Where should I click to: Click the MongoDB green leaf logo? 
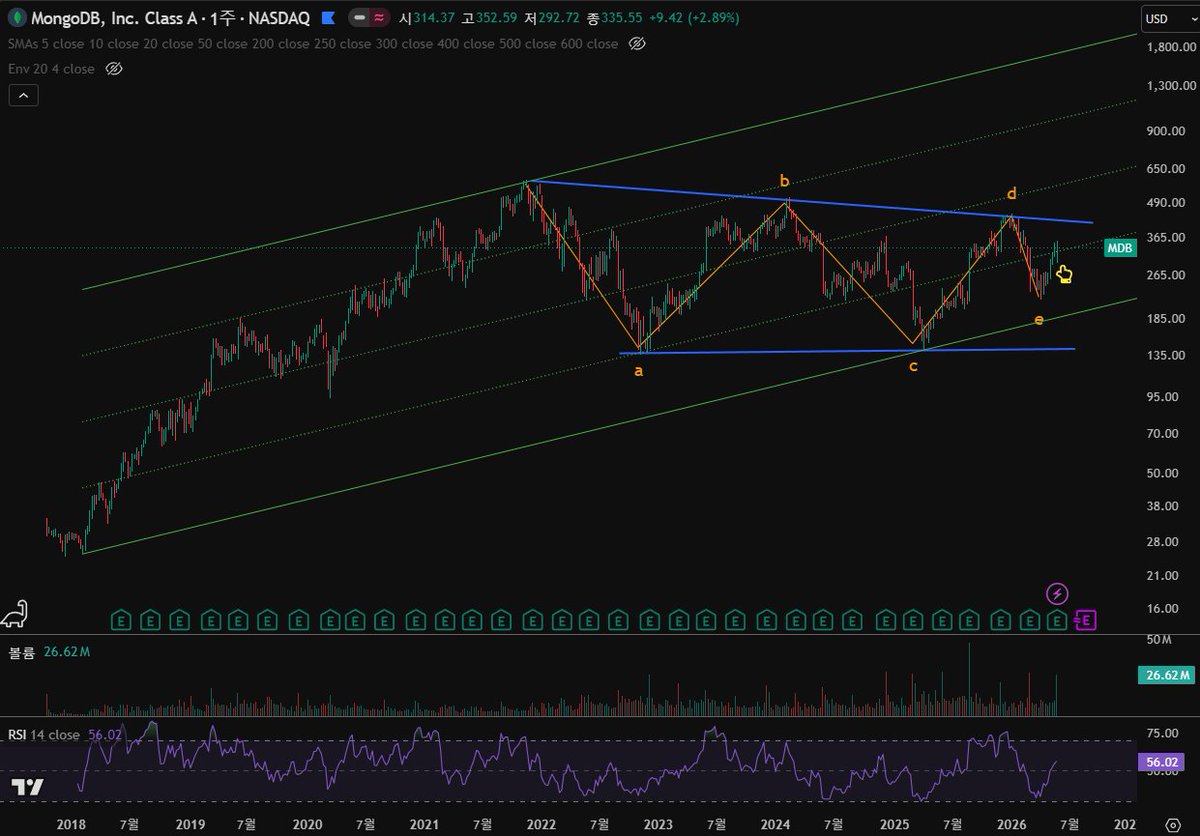tap(17, 18)
